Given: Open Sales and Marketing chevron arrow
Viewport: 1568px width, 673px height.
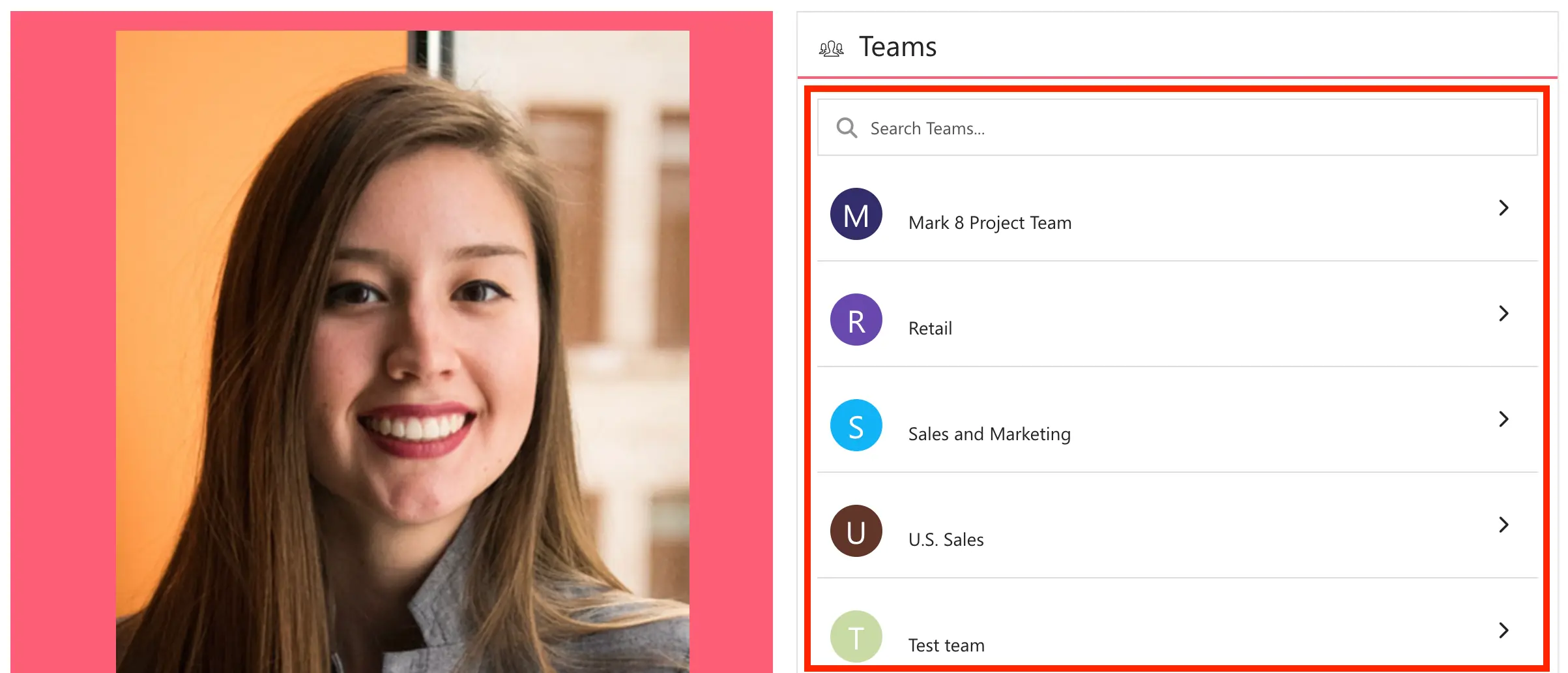Looking at the screenshot, I should (1503, 419).
